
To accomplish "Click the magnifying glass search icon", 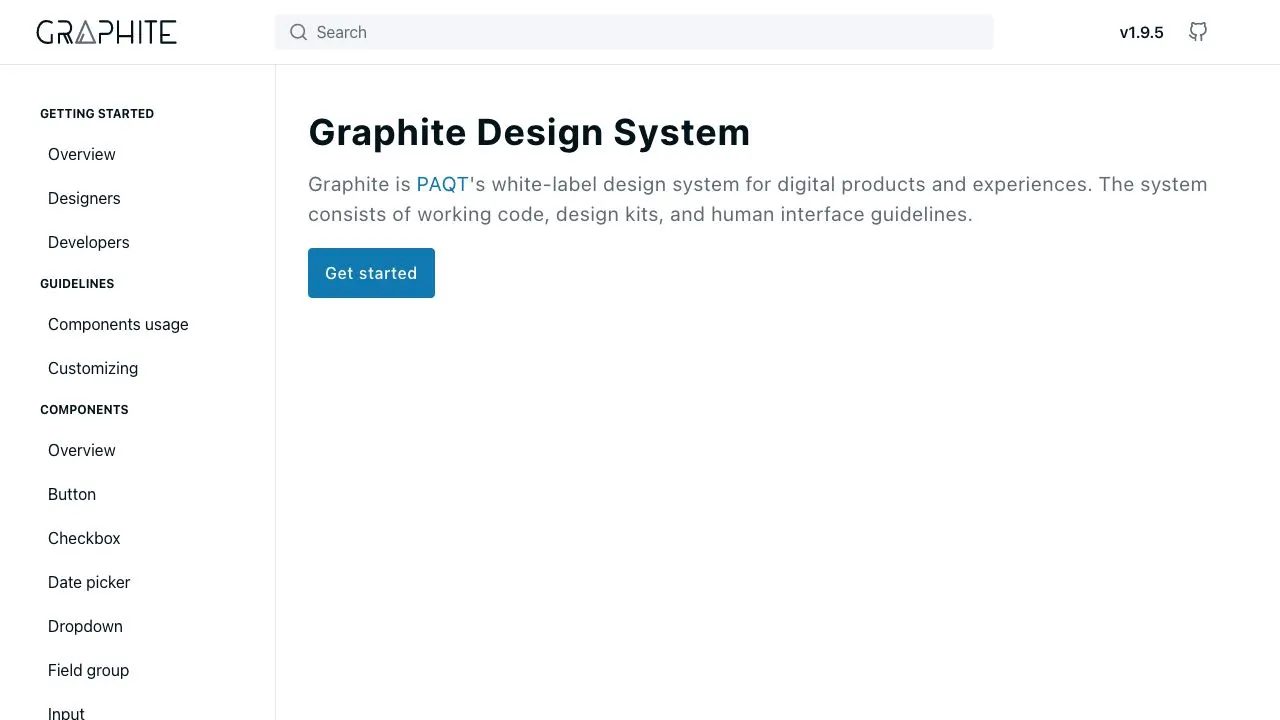I will click(298, 32).
